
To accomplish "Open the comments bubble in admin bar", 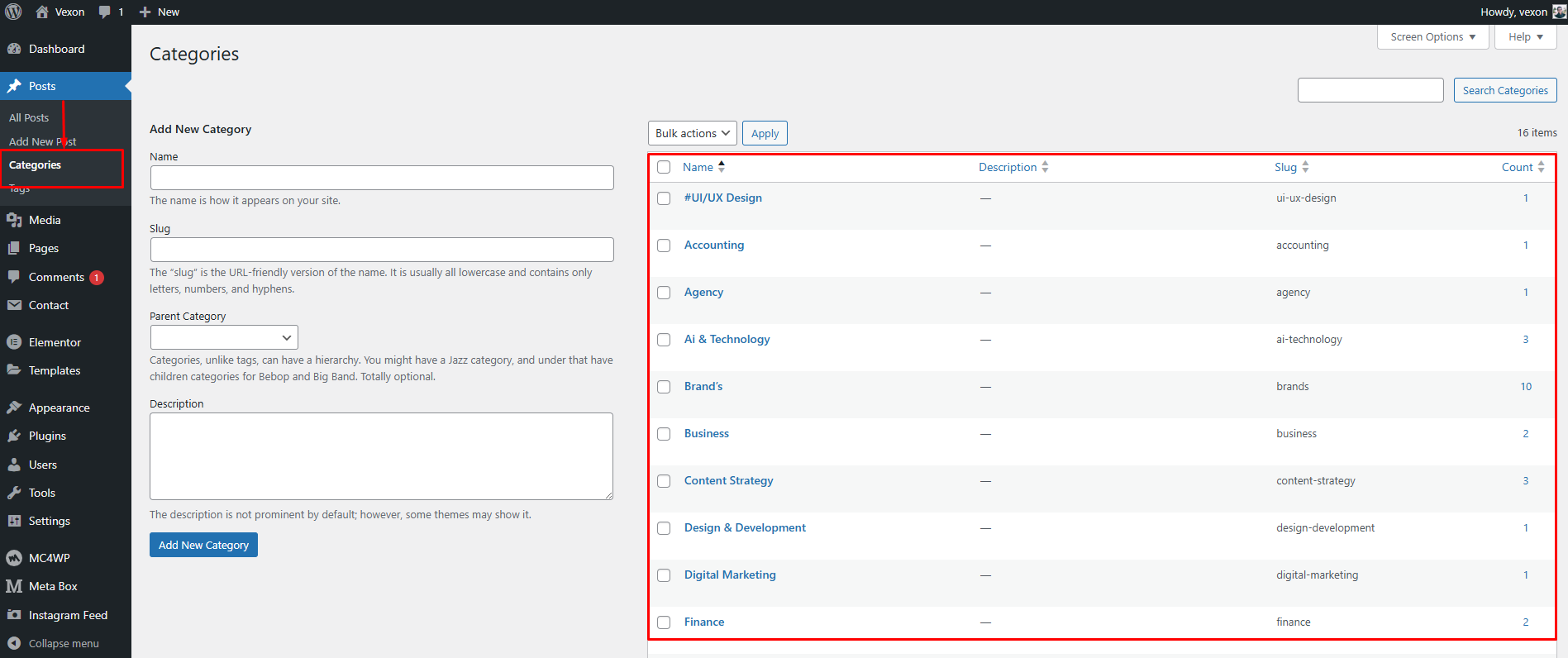I will [104, 12].
